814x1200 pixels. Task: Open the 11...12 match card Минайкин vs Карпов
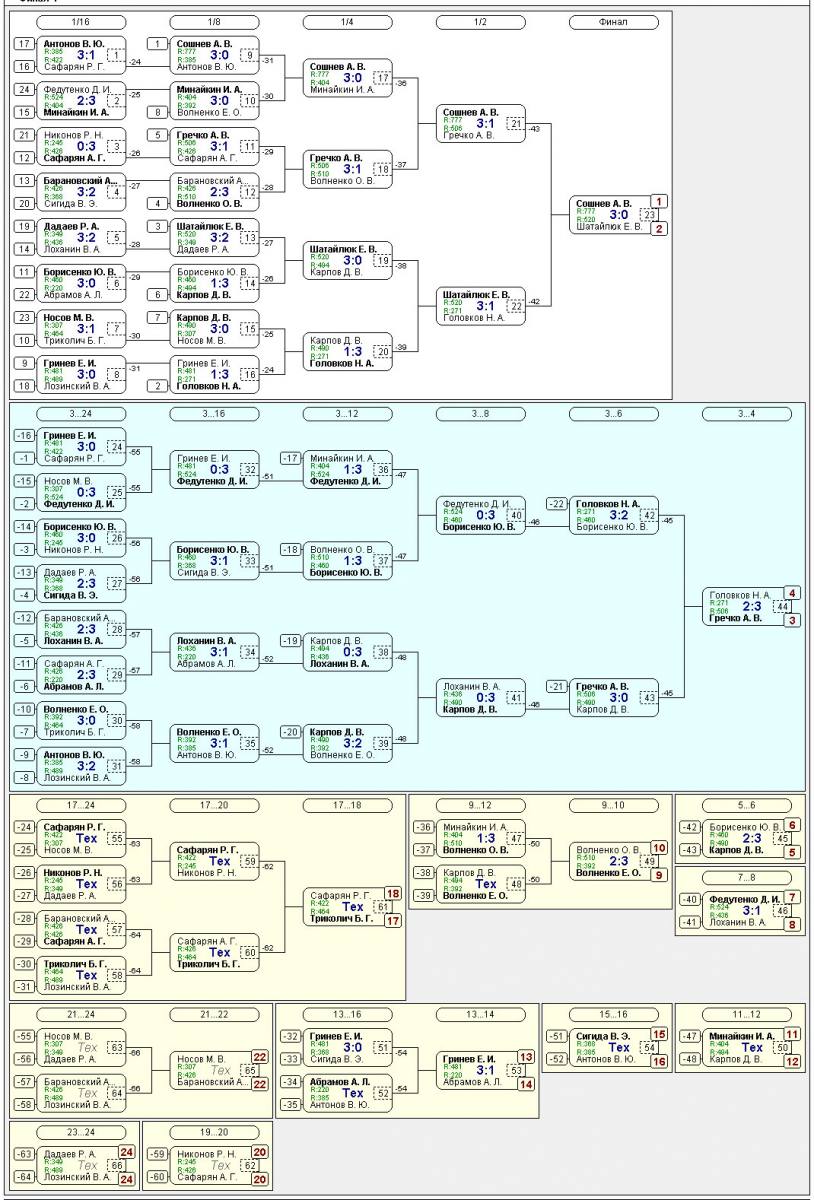[748, 1048]
